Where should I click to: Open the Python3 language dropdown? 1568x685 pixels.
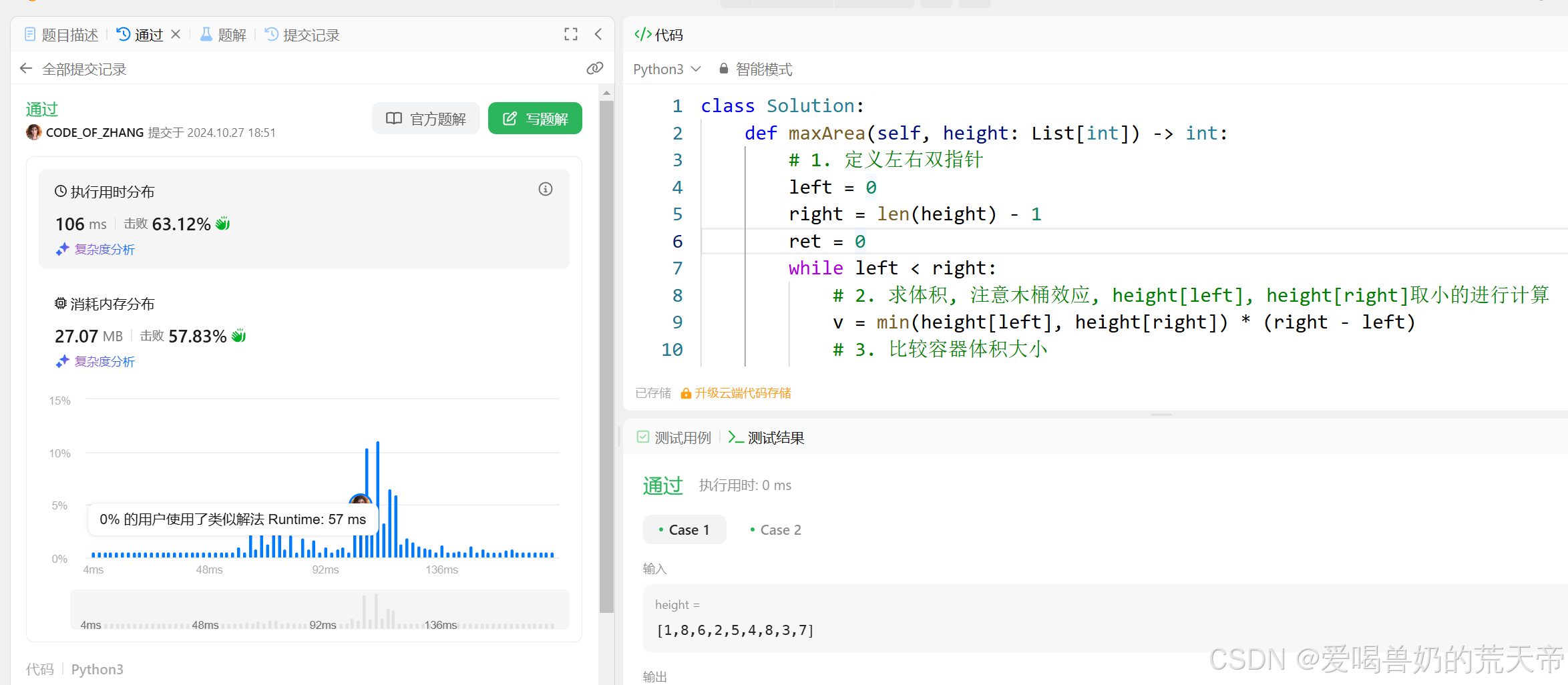click(666, 69)
